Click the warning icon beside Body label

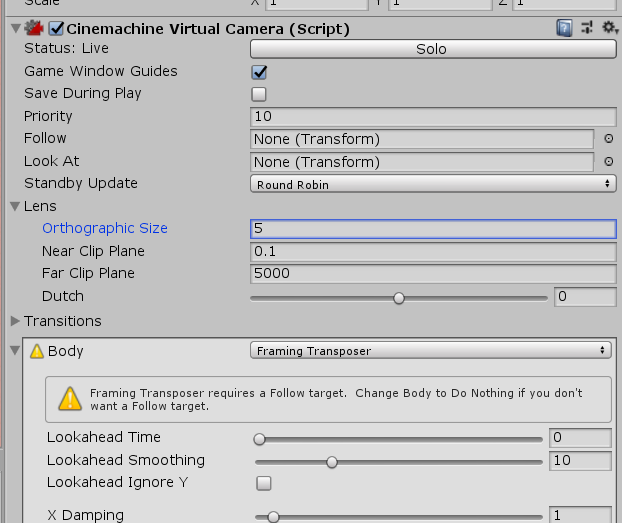(37, 351)
